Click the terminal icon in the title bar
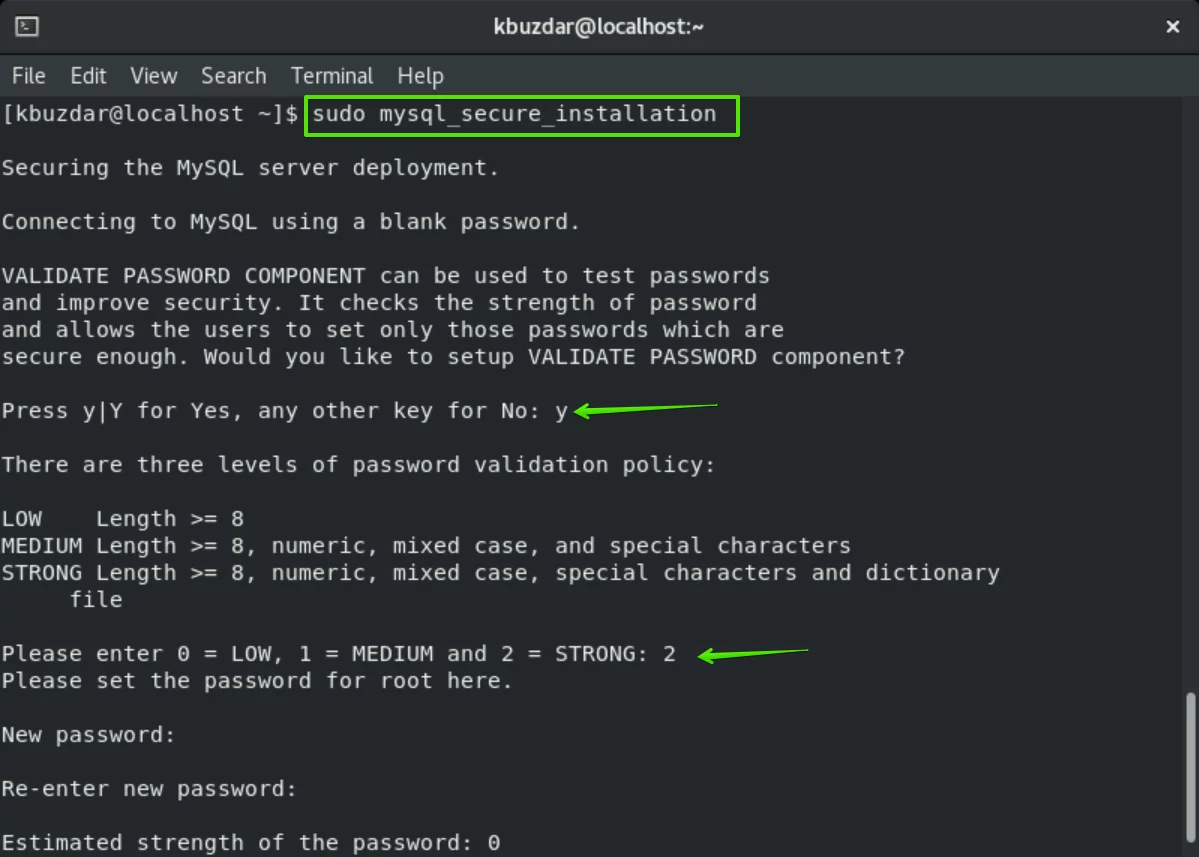The image size is (1199, 857). [x=27, y=27]
